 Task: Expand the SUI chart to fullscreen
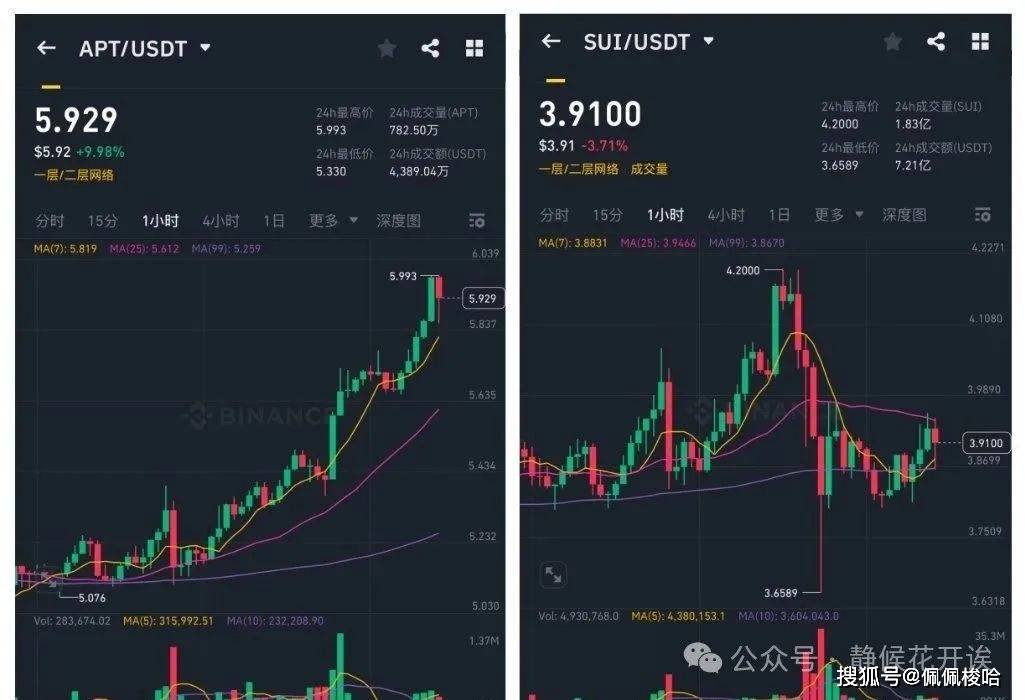point(553,574)
